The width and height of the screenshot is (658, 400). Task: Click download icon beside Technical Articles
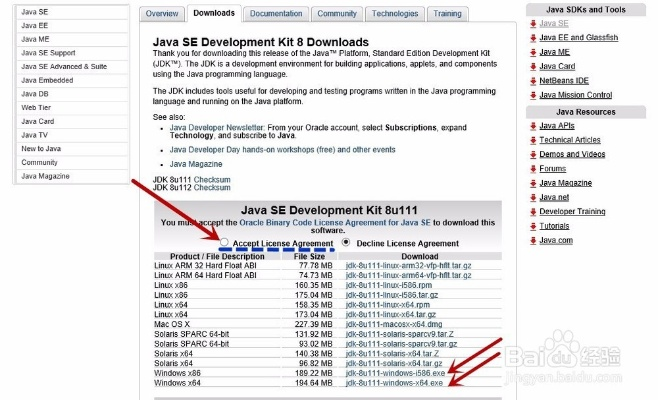coord(533,140)
